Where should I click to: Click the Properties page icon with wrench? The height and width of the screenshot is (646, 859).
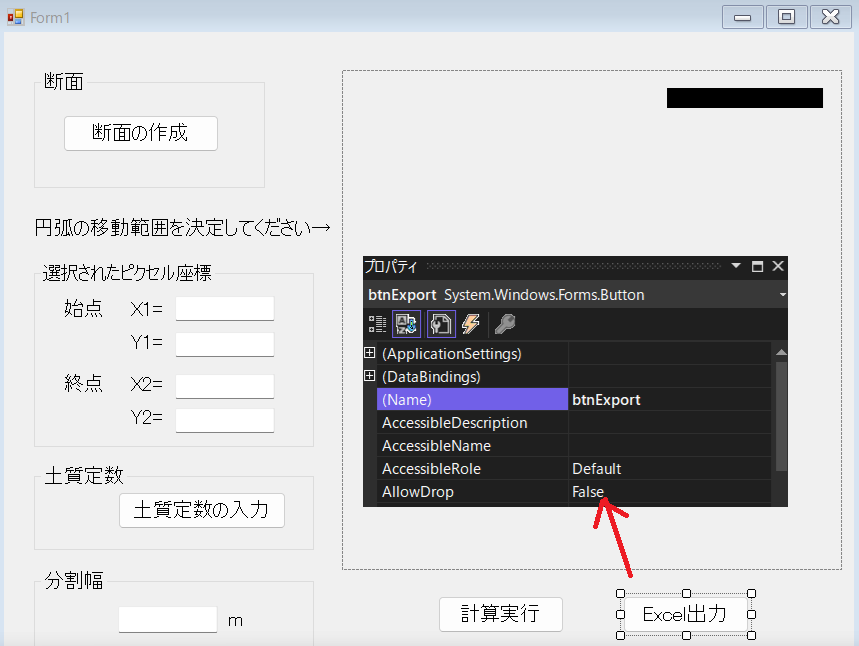441,324
